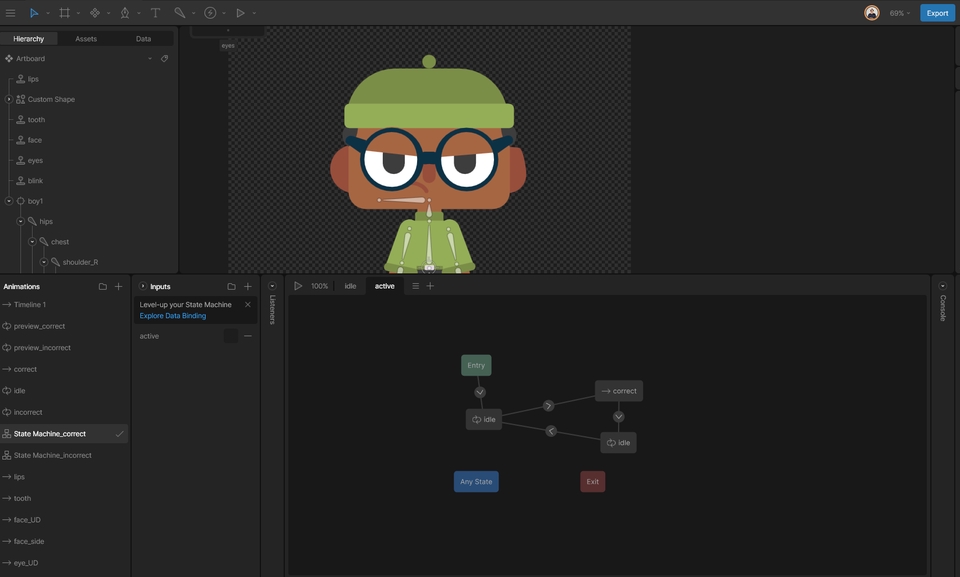Viewport: 960px width, 577px height.
Task: Collapse the chest bone node
Action: 32,241
